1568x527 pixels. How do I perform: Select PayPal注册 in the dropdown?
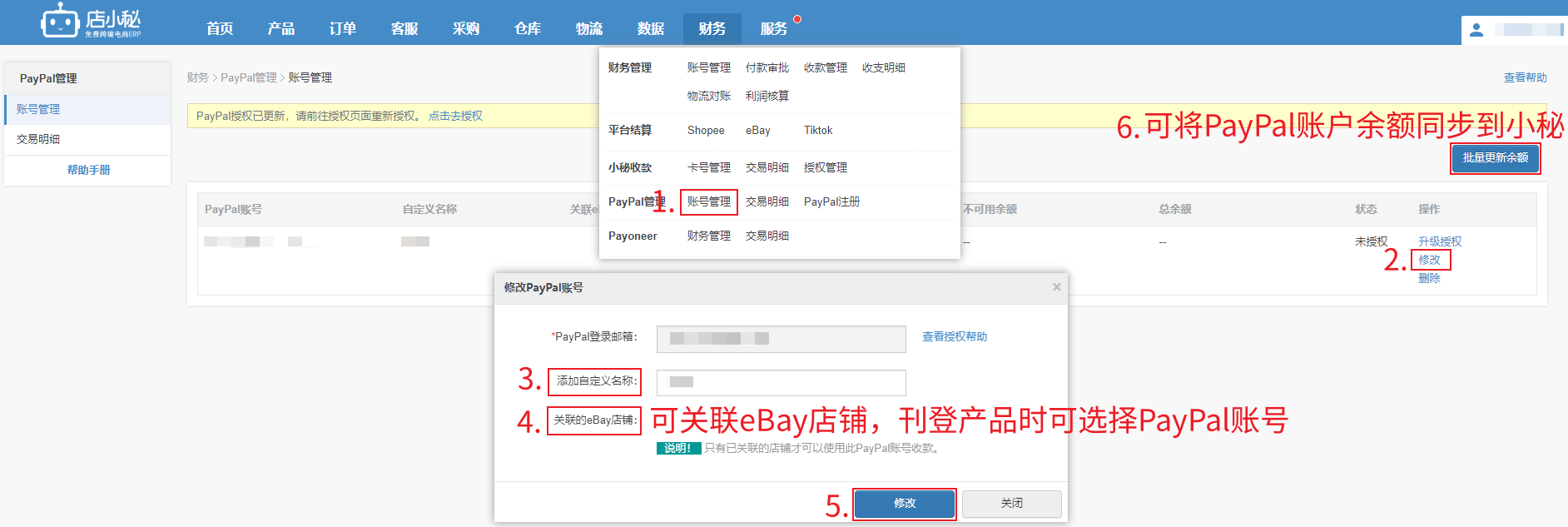(x=832, y=201)
